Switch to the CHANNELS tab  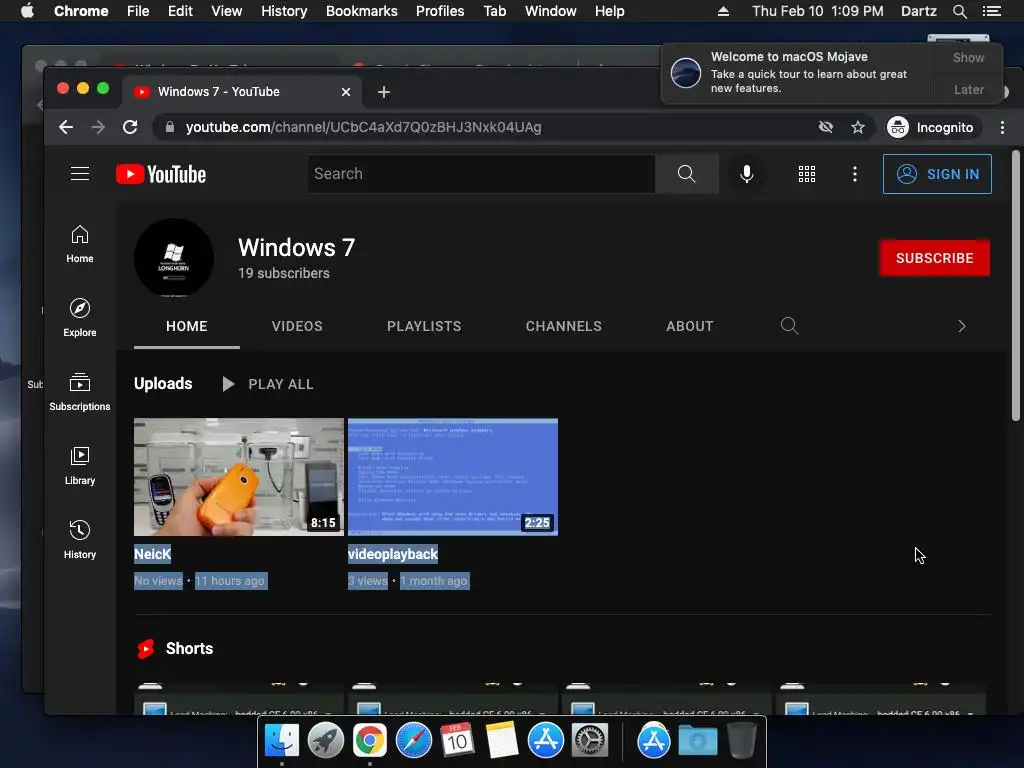coord(564,326)
